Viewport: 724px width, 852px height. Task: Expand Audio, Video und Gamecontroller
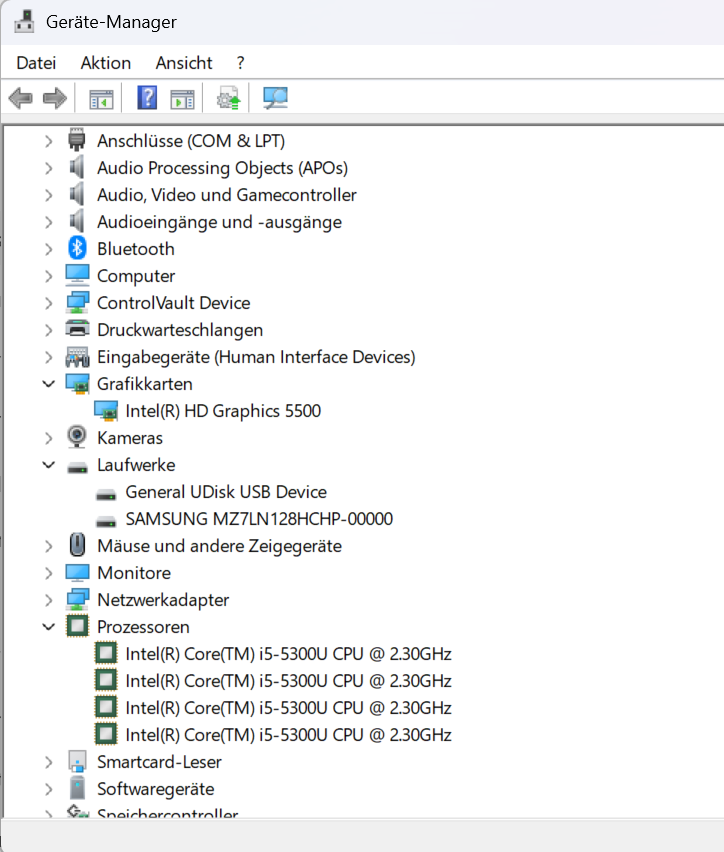(x=48, y=195)
